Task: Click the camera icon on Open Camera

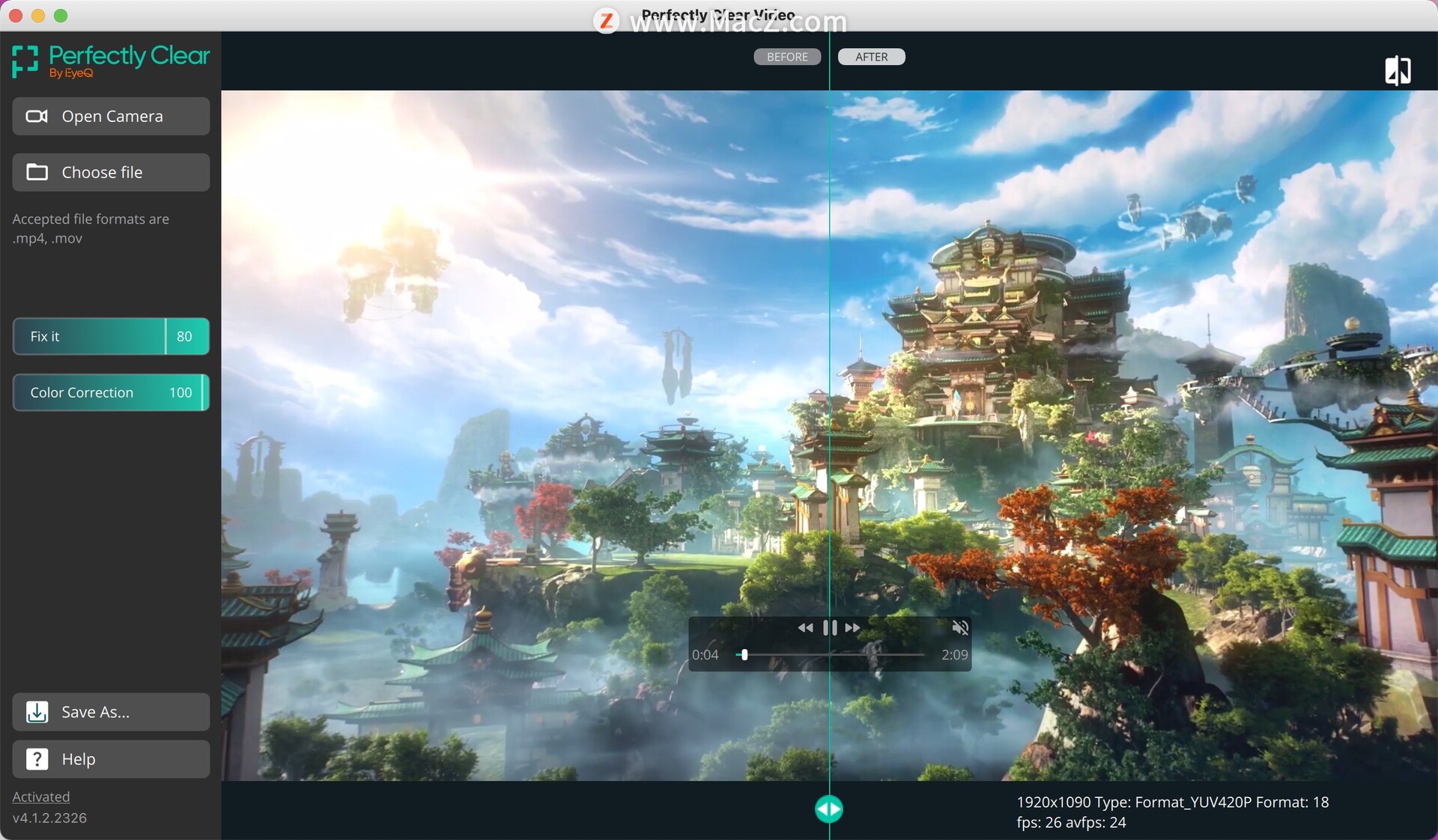Action: 37,116
